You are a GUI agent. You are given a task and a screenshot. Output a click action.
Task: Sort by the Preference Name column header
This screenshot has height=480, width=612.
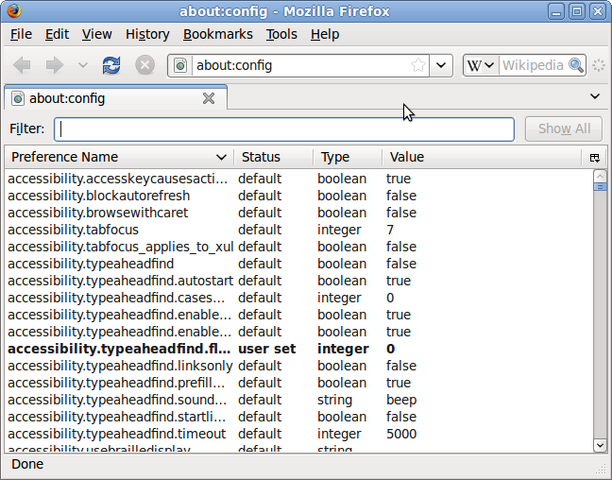(119, 157)
